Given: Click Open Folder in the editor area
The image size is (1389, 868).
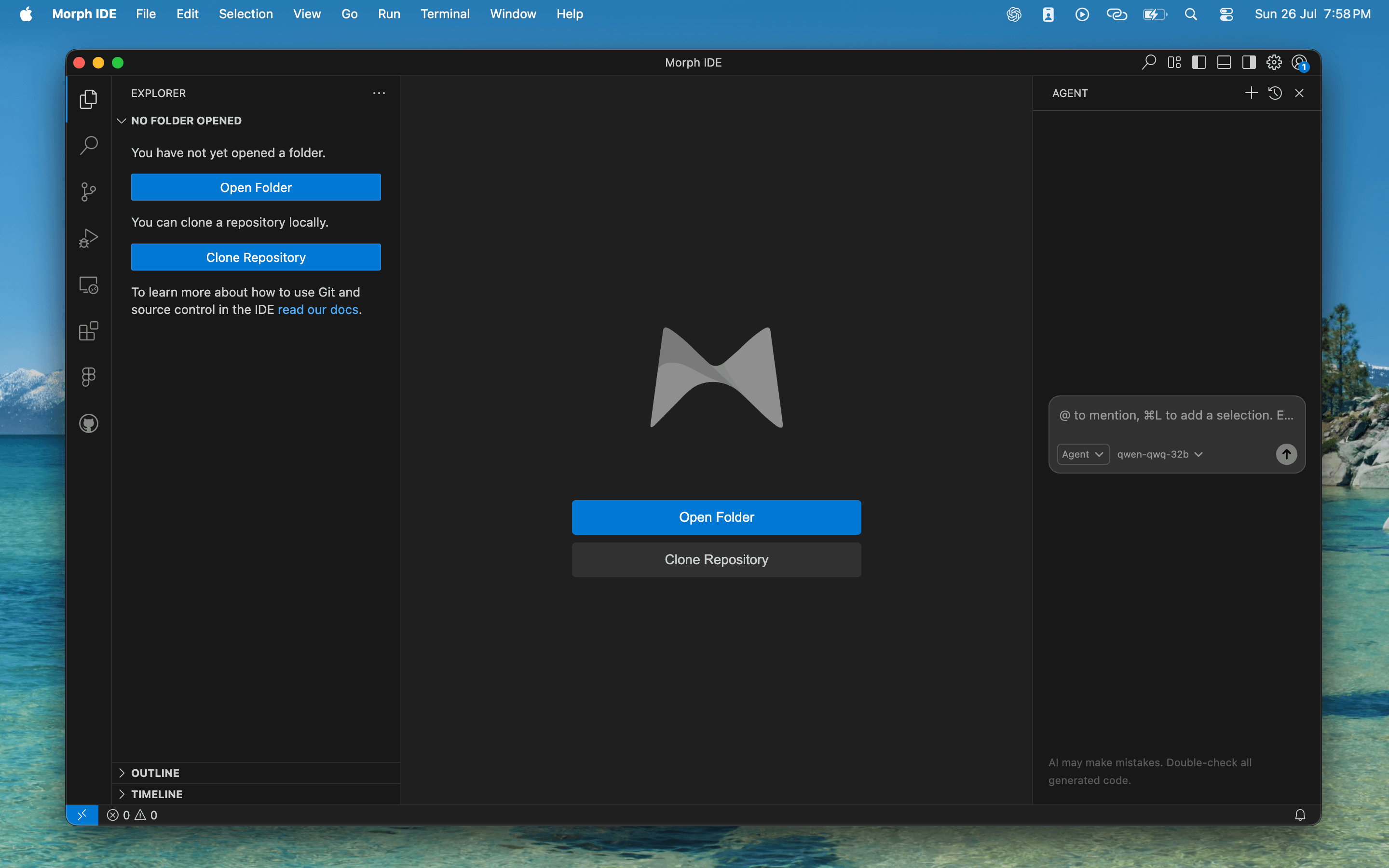Looking at the screenshot, I should click(716, 517).
